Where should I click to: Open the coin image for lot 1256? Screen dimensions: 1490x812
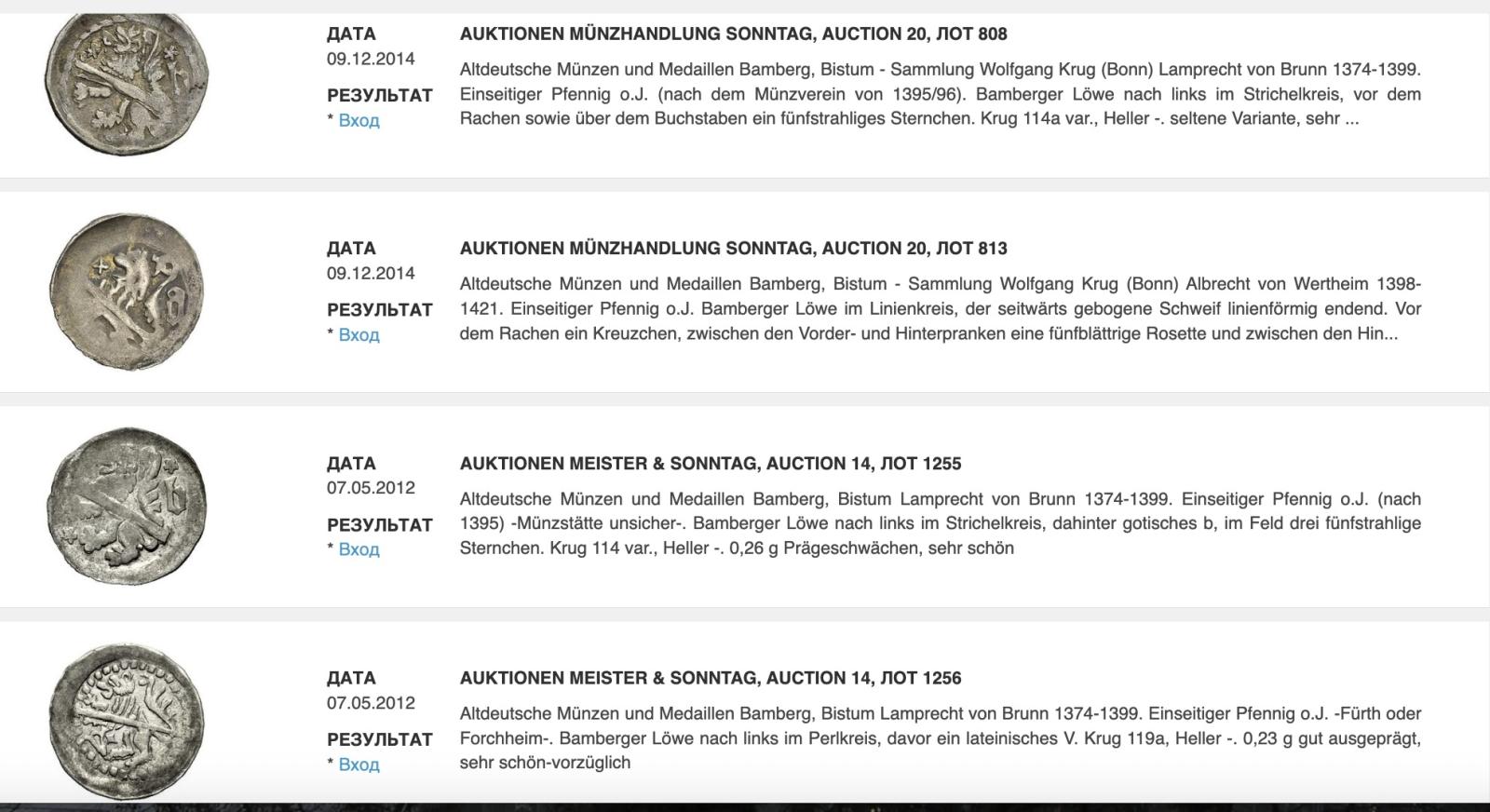click(126, 721)
